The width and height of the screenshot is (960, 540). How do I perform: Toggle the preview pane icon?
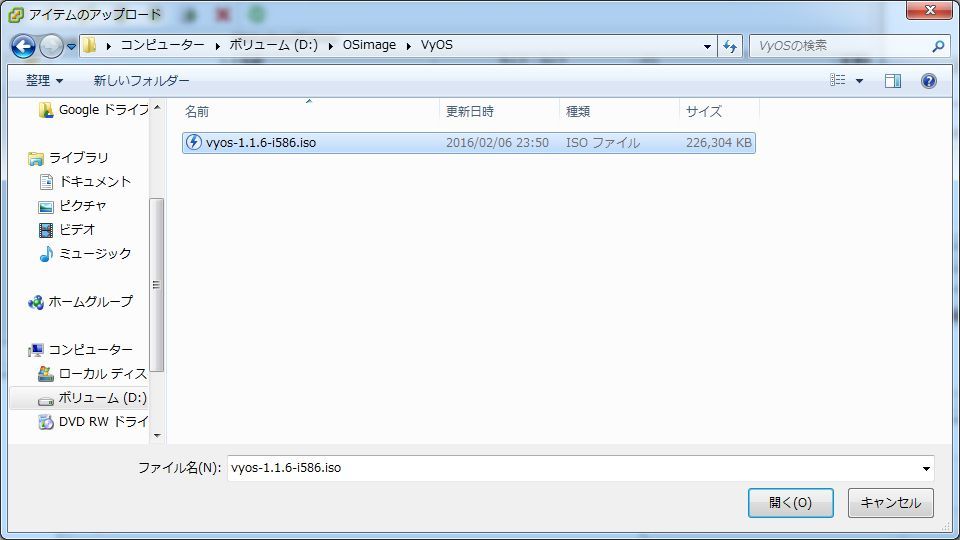[893, 81]
